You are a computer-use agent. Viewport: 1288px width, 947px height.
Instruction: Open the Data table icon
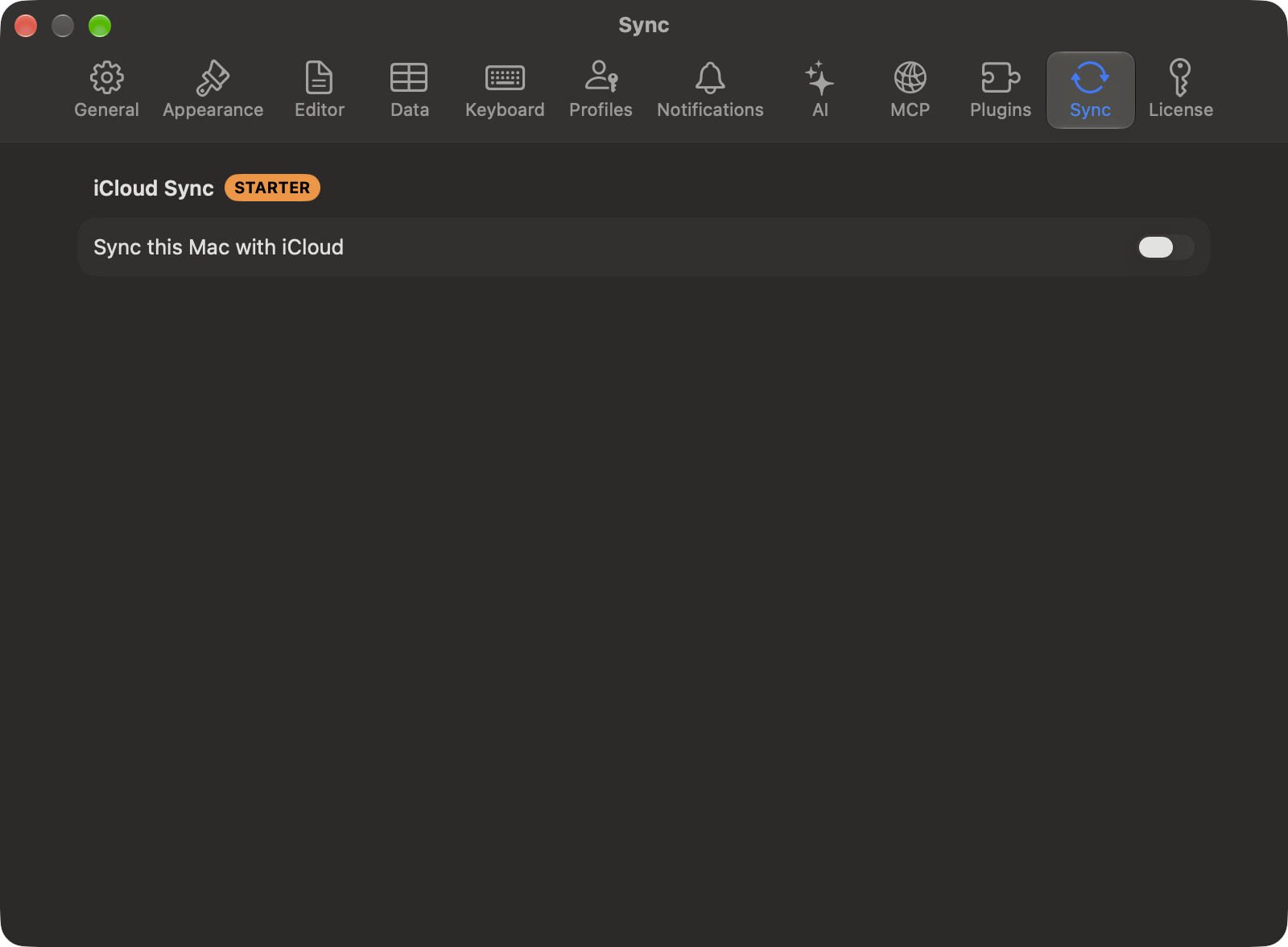pyautogui.click(x=409, y=78)
